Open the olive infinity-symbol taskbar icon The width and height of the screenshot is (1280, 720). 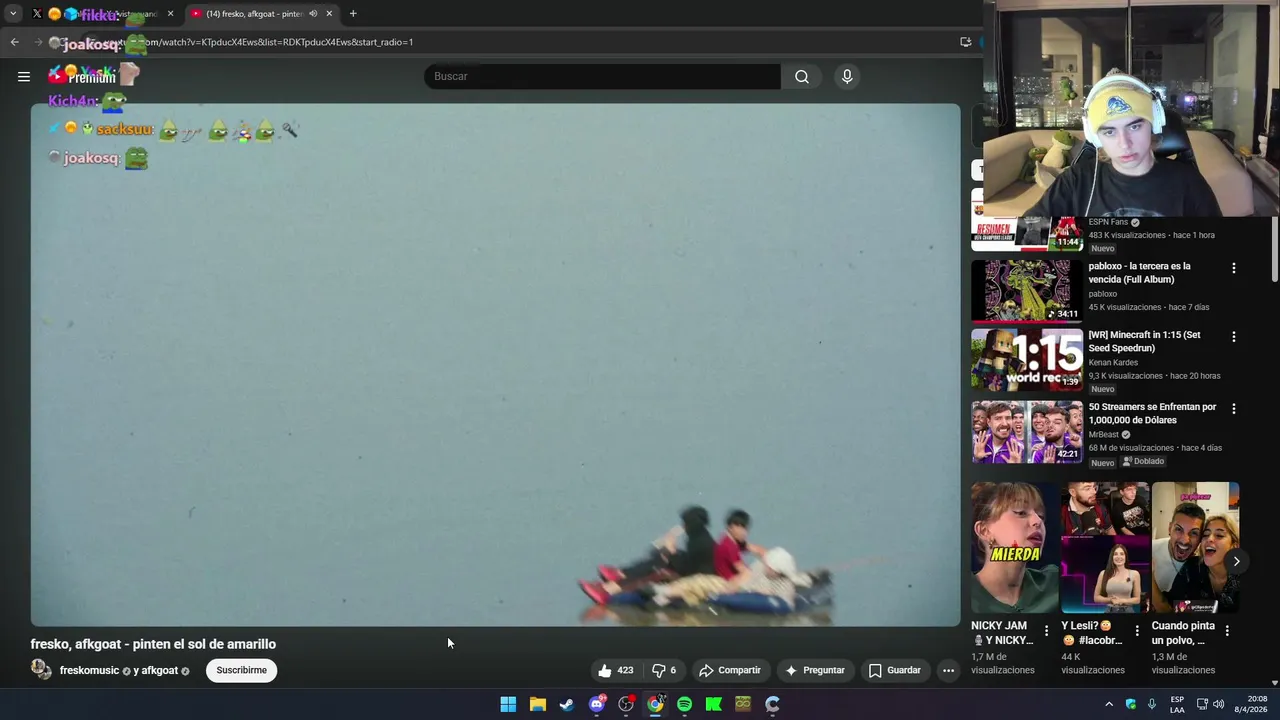pos(743,704)
